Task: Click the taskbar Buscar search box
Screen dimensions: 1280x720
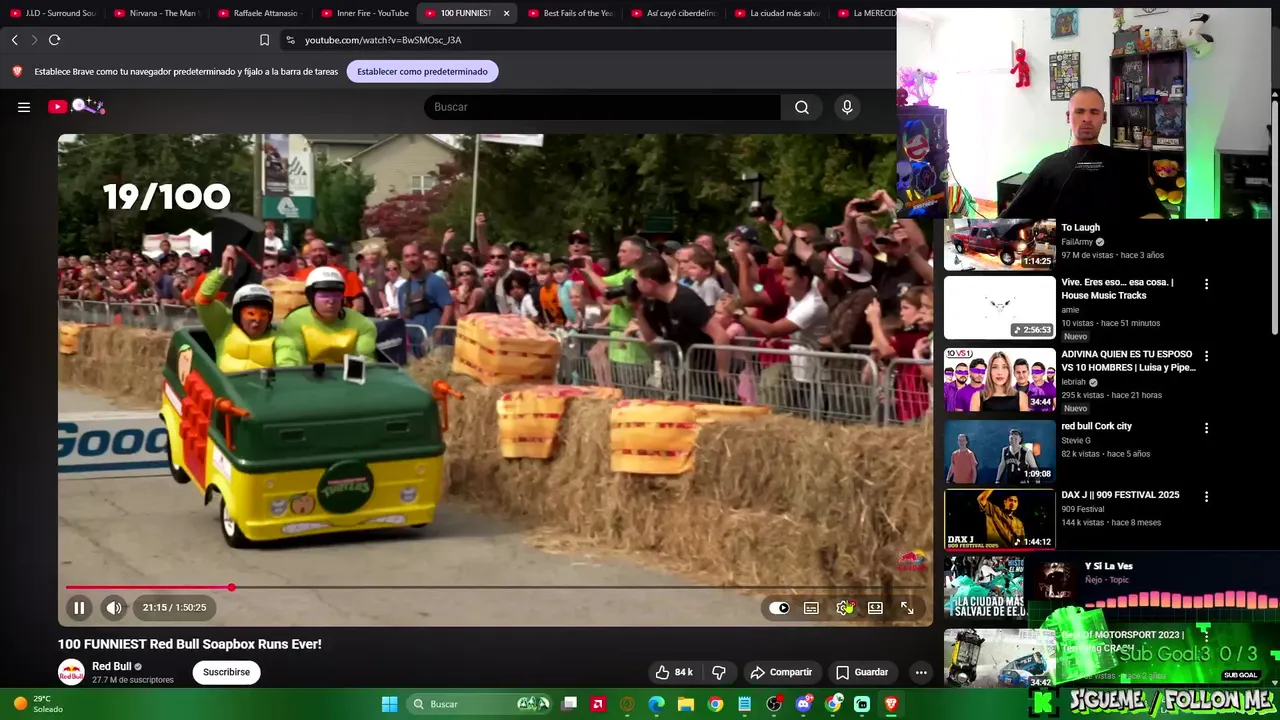Action: pos(481,704)
